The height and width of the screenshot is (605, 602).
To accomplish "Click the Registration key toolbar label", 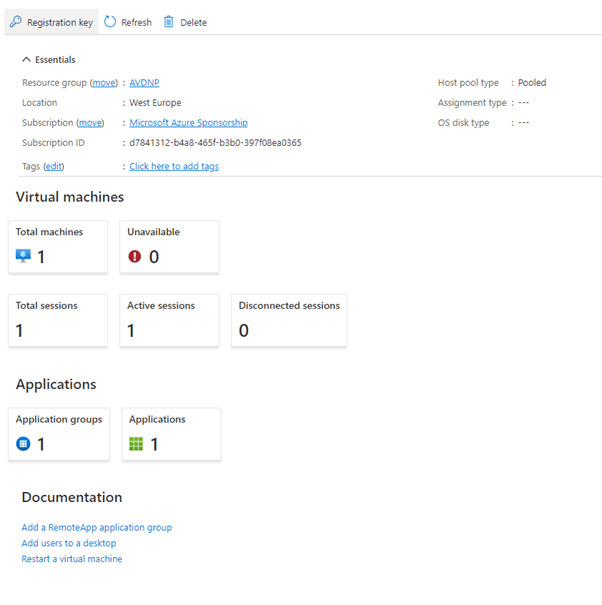I will click(x=60, y=22).
